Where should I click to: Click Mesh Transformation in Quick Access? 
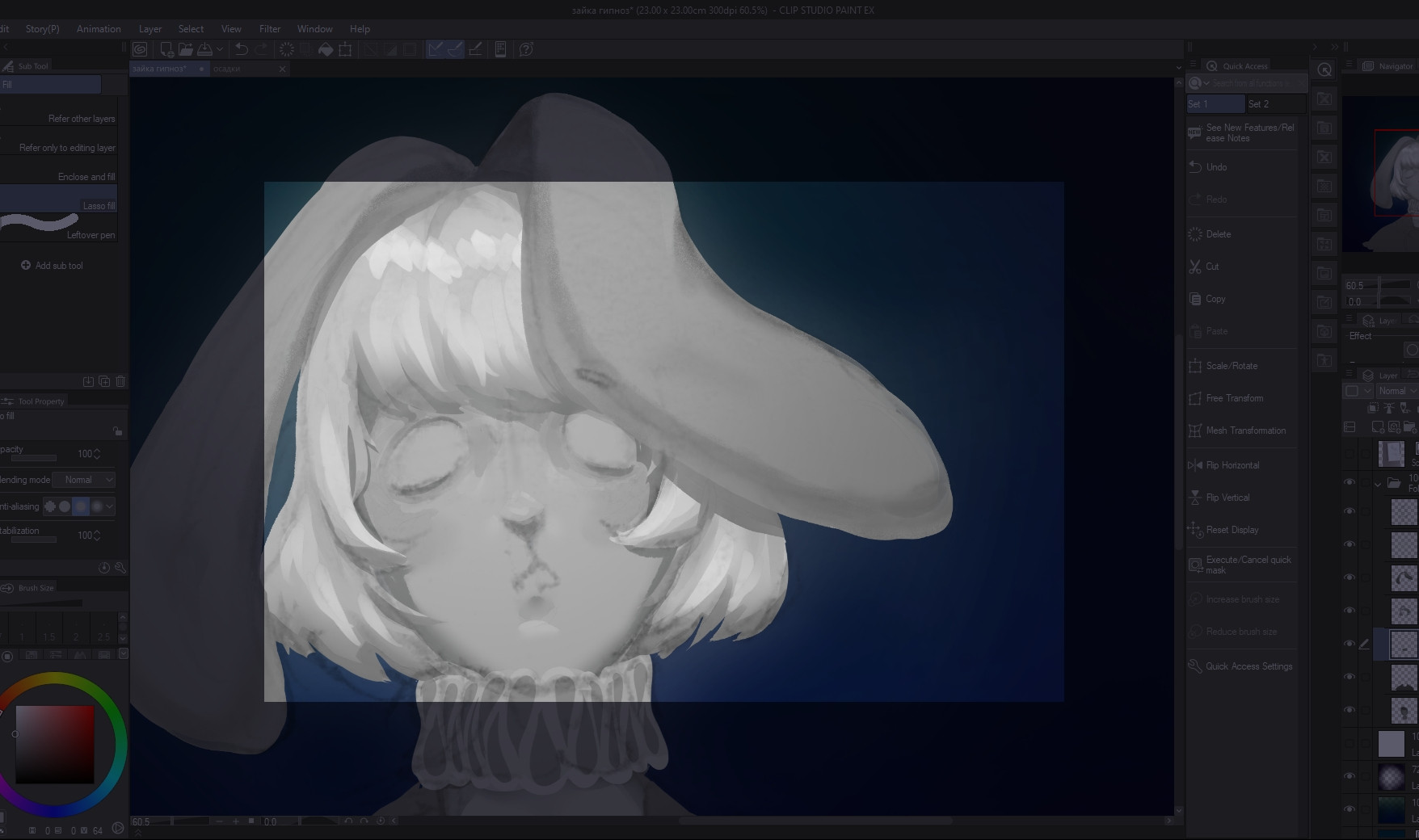(1241, 430)
